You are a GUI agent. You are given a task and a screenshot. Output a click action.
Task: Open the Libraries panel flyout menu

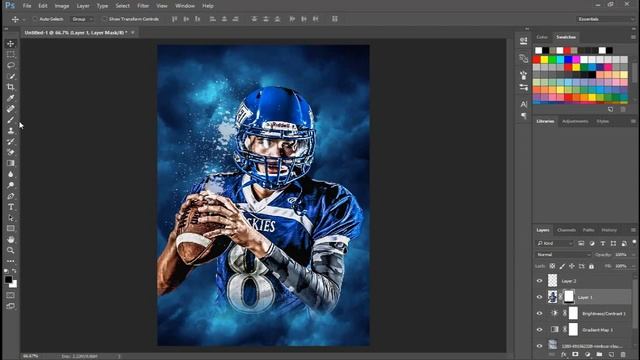tap(633, 121)
